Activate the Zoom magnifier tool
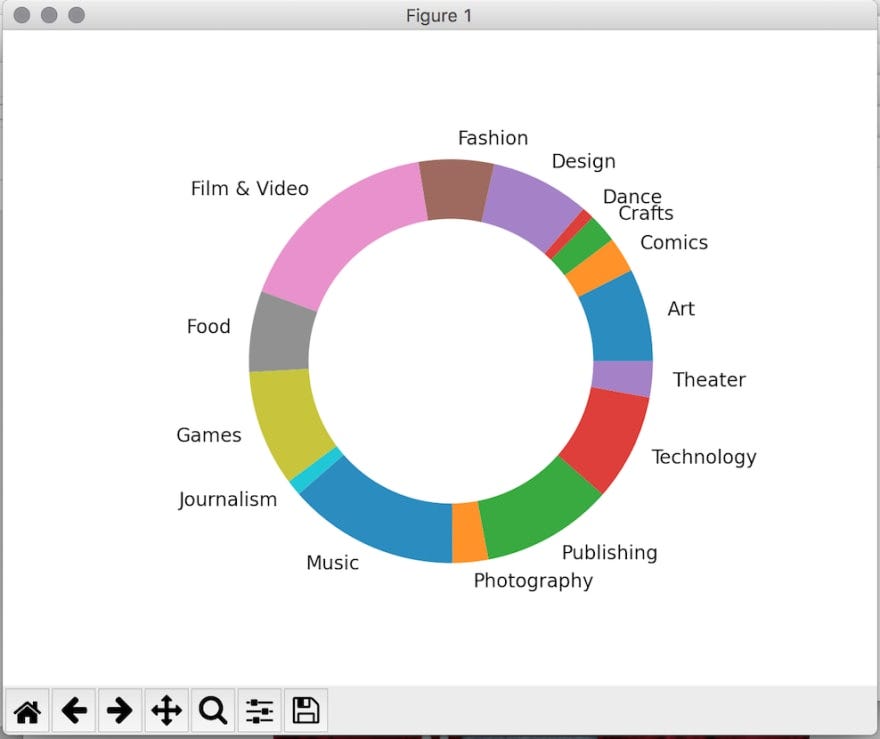This screenshot has height=739, width=880. pos(213,711)
